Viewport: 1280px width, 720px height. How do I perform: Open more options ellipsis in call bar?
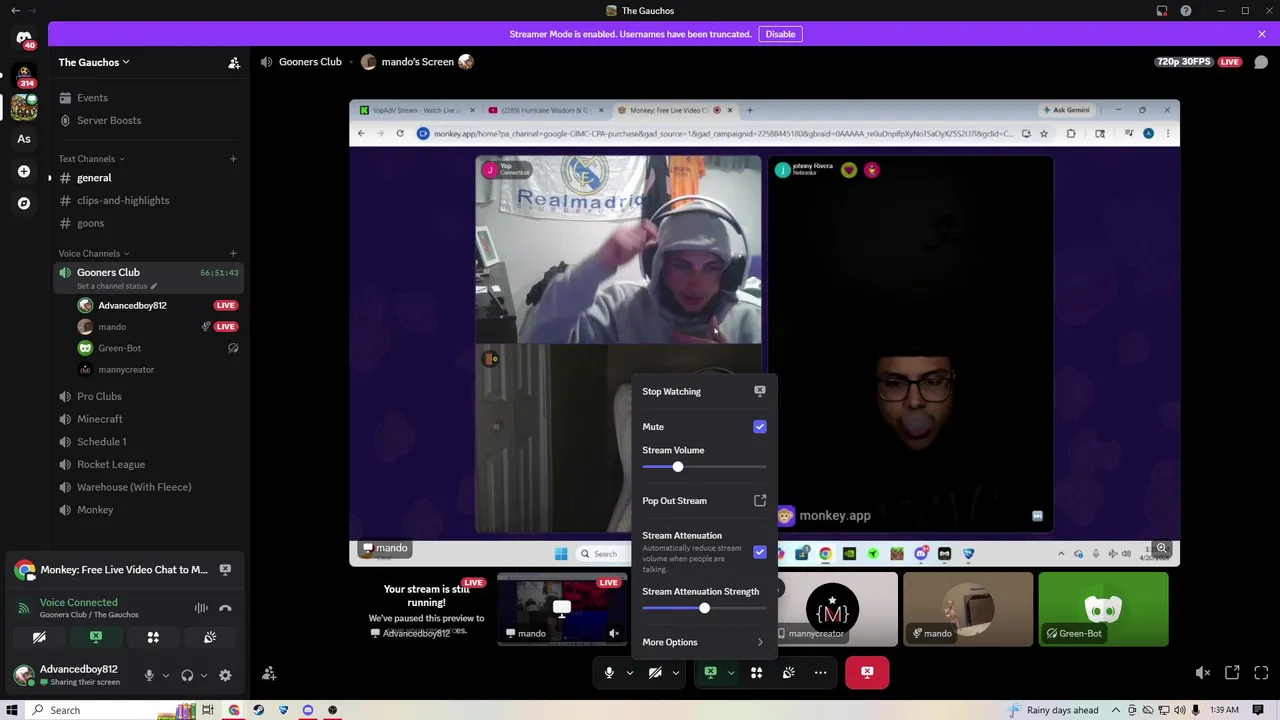(820, 673)
